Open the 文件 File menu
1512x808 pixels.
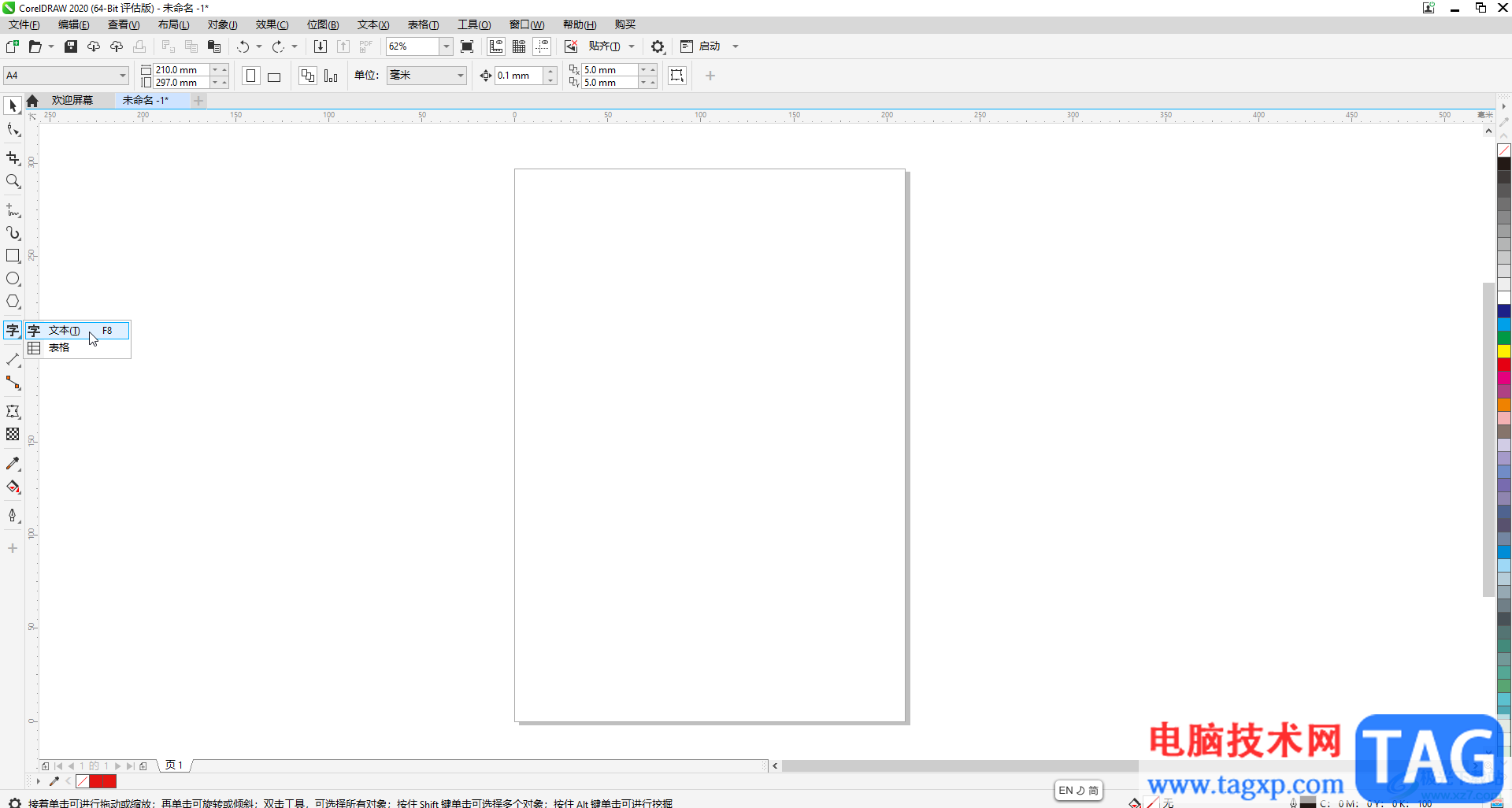tap(24, 25)
